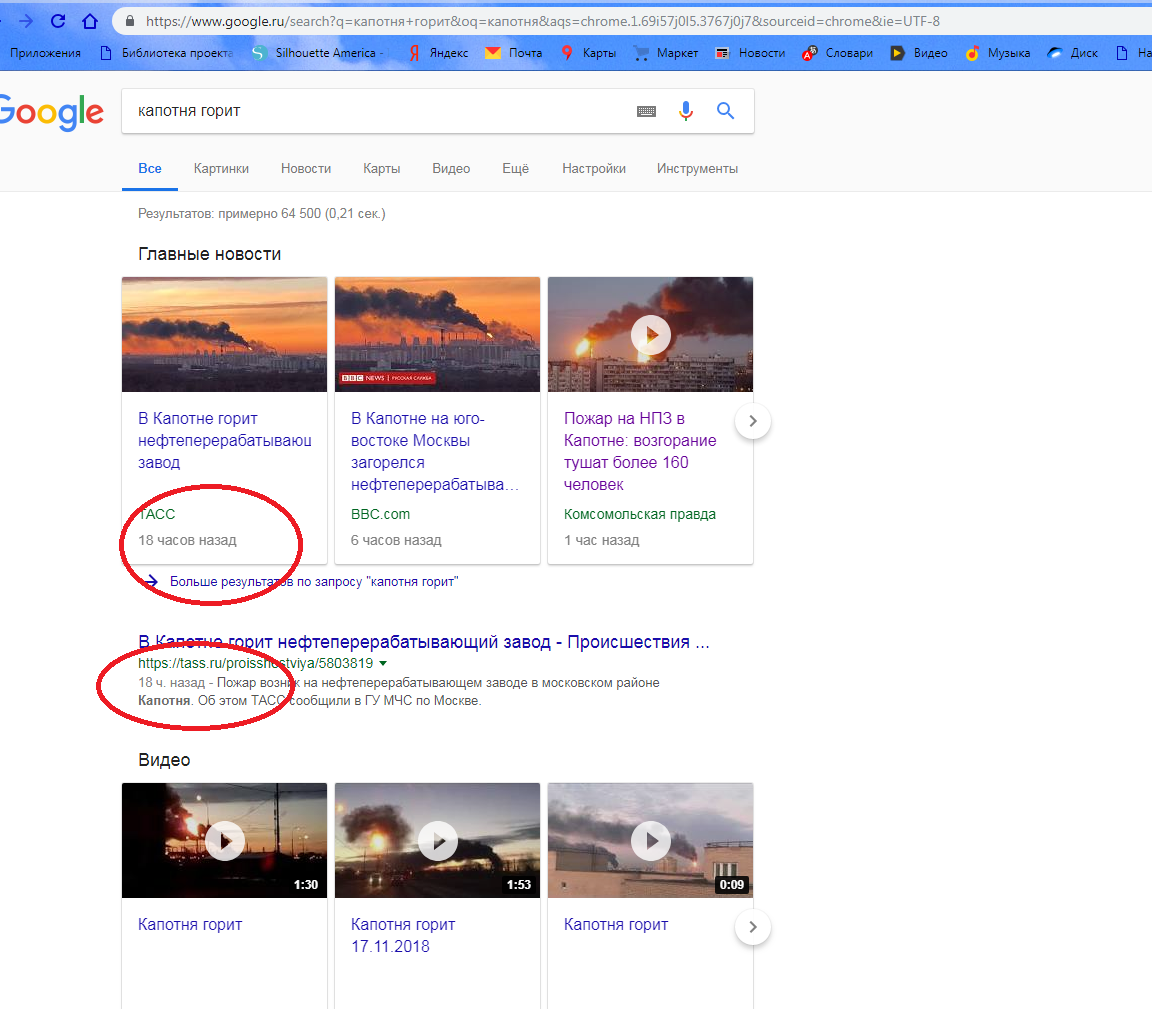Reload the page with the browser refresh icon

coord(58,21)
